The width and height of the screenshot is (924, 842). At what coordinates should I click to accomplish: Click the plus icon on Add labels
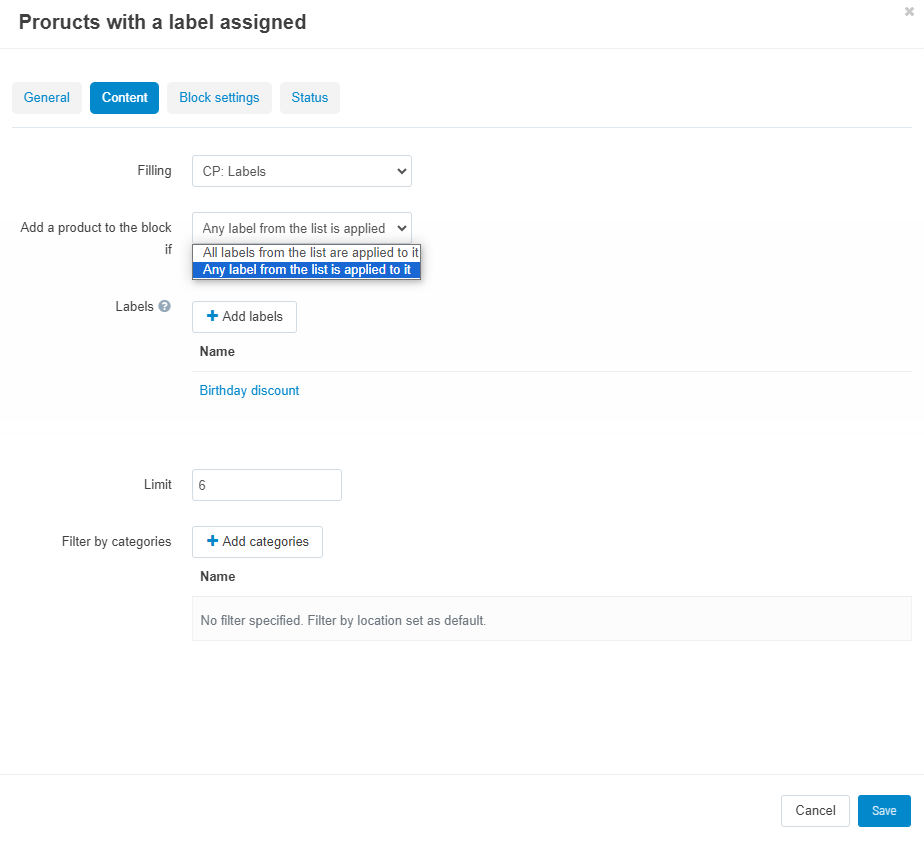(212, 316)
